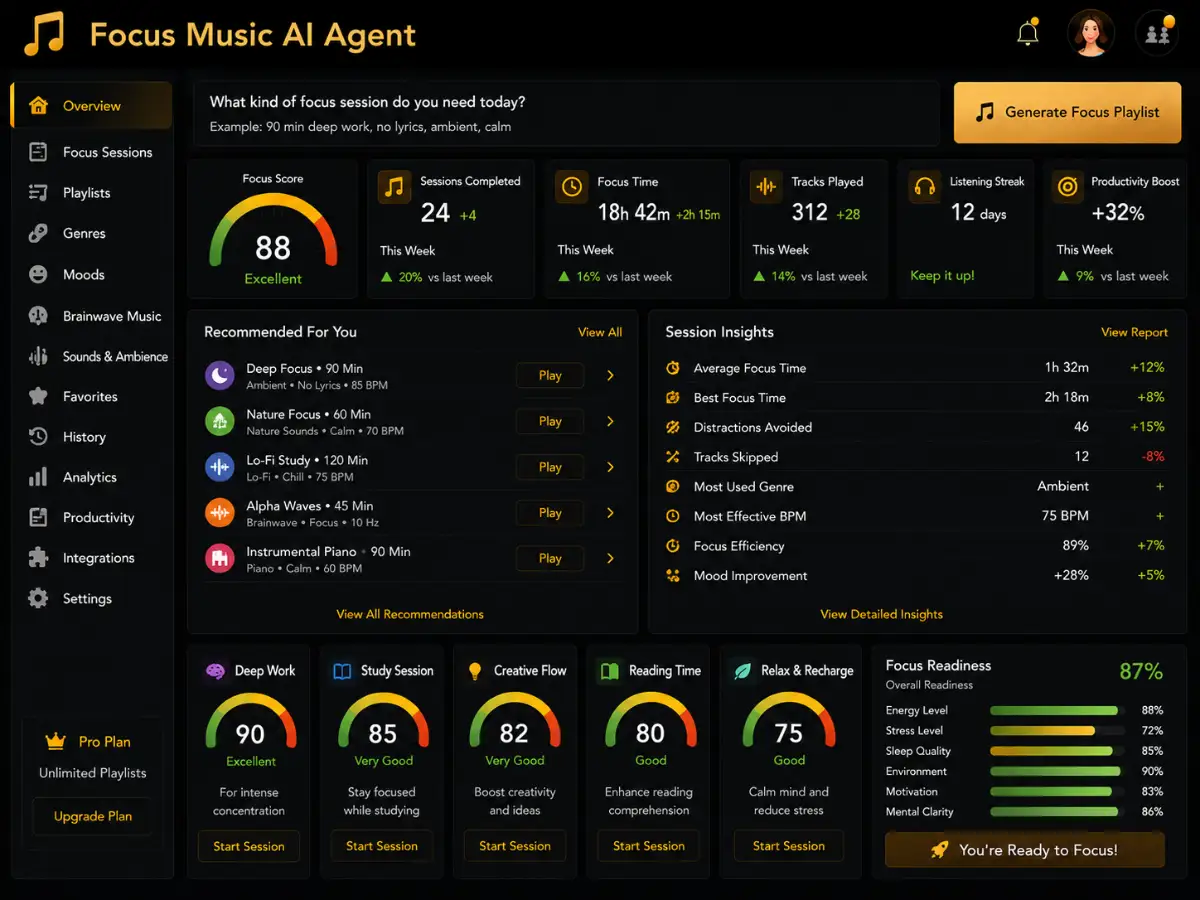Screen dimensions: 1200x900
Task: Click the Generate Focus Playlist button
Action: click(x=1067, y=113)
